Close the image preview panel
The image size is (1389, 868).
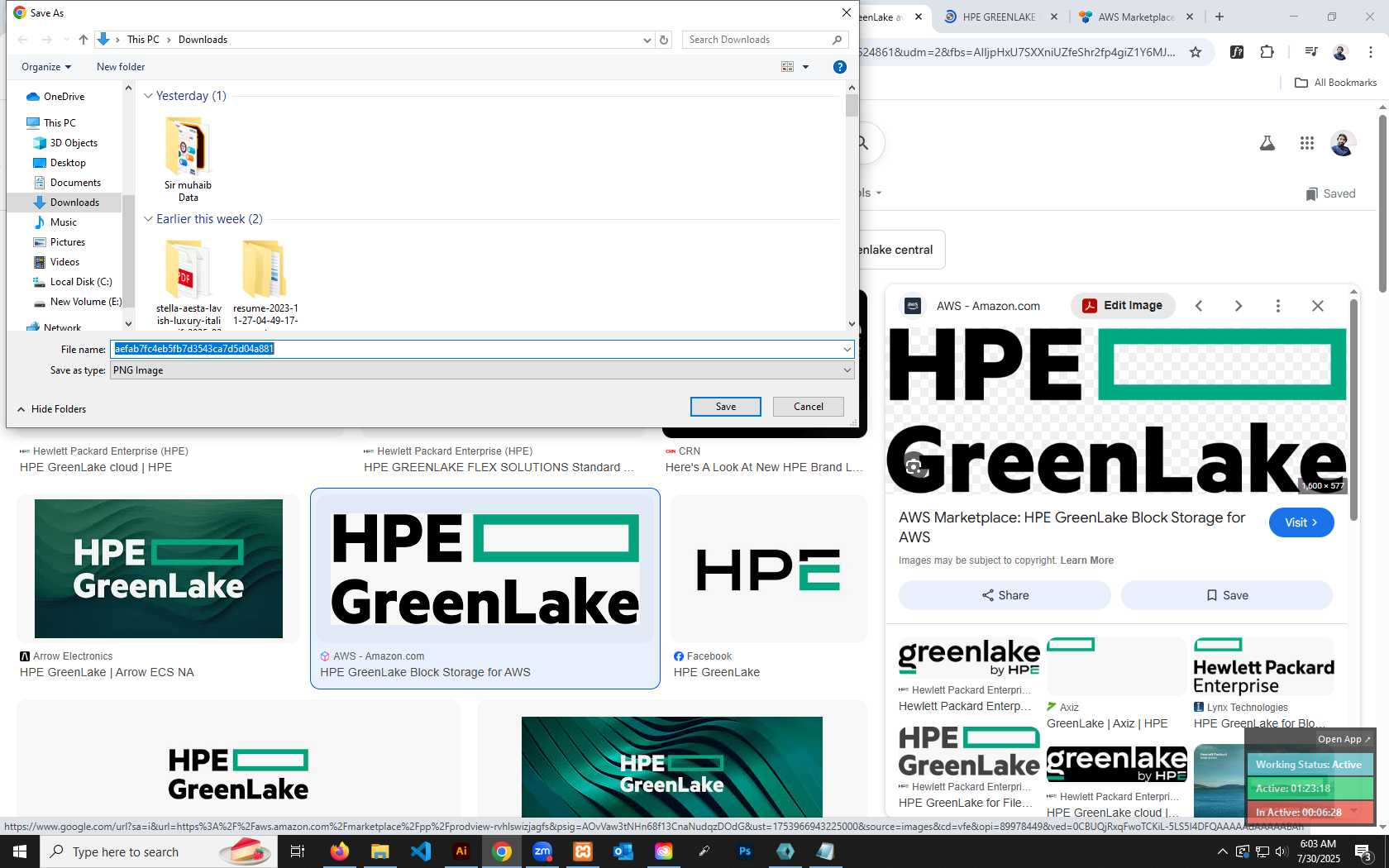point(1318,306)
